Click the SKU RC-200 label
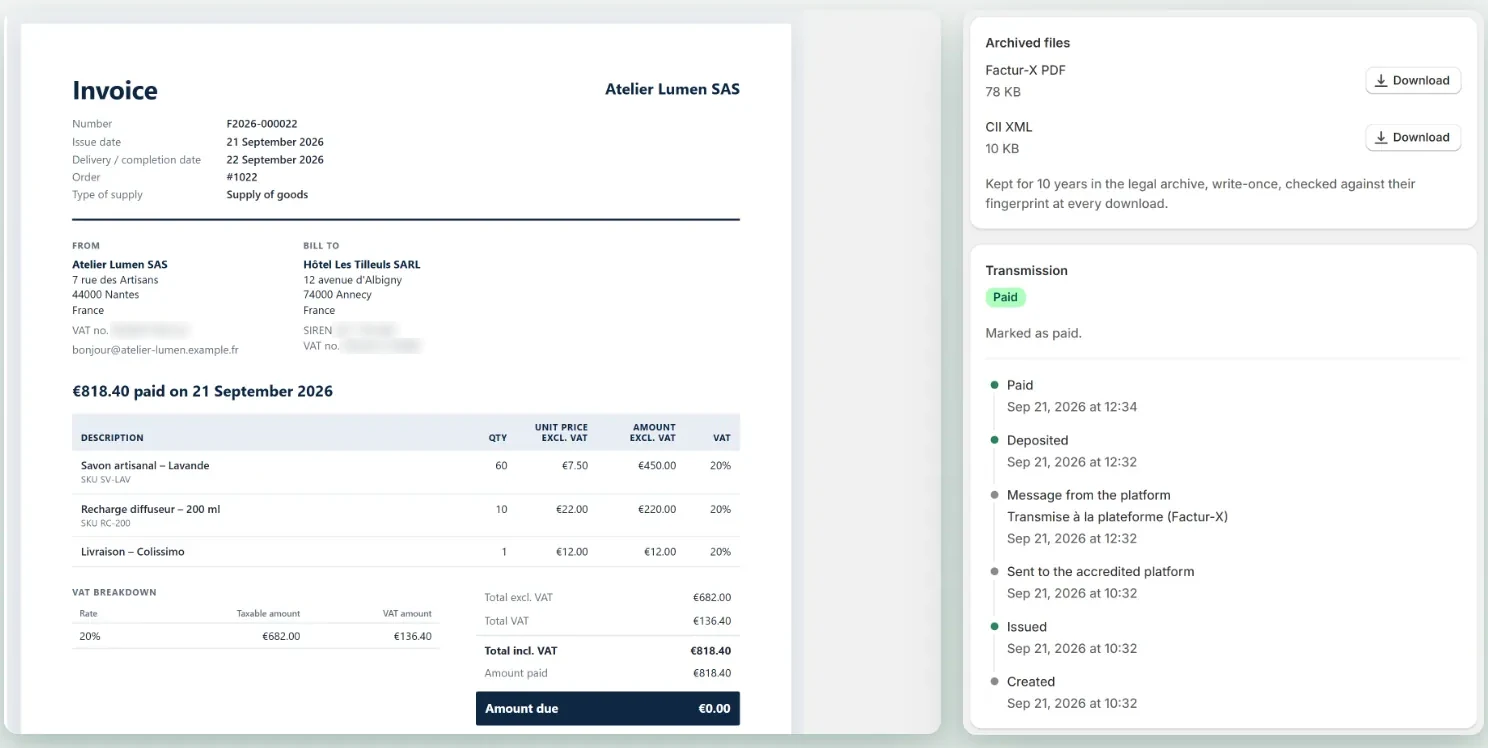This screenshot has width=1488, height=748. click(x=106, y=523)
